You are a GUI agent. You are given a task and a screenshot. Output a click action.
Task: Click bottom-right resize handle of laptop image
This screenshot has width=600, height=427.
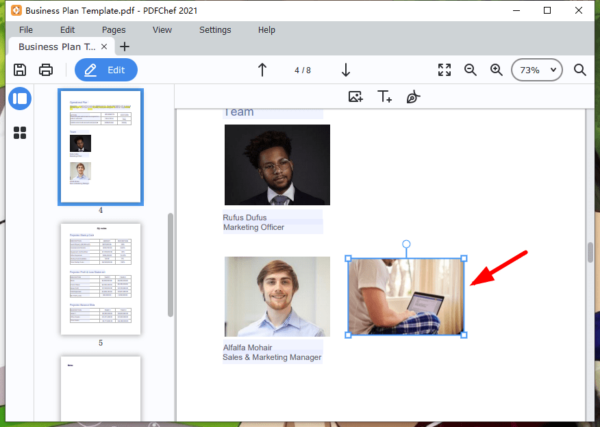click(x=464, y=335)
